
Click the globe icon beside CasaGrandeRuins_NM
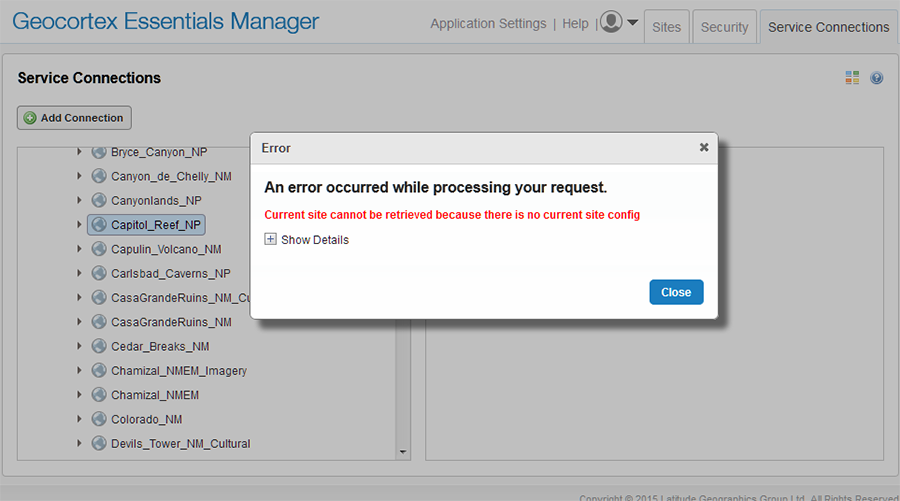point(99,322)
